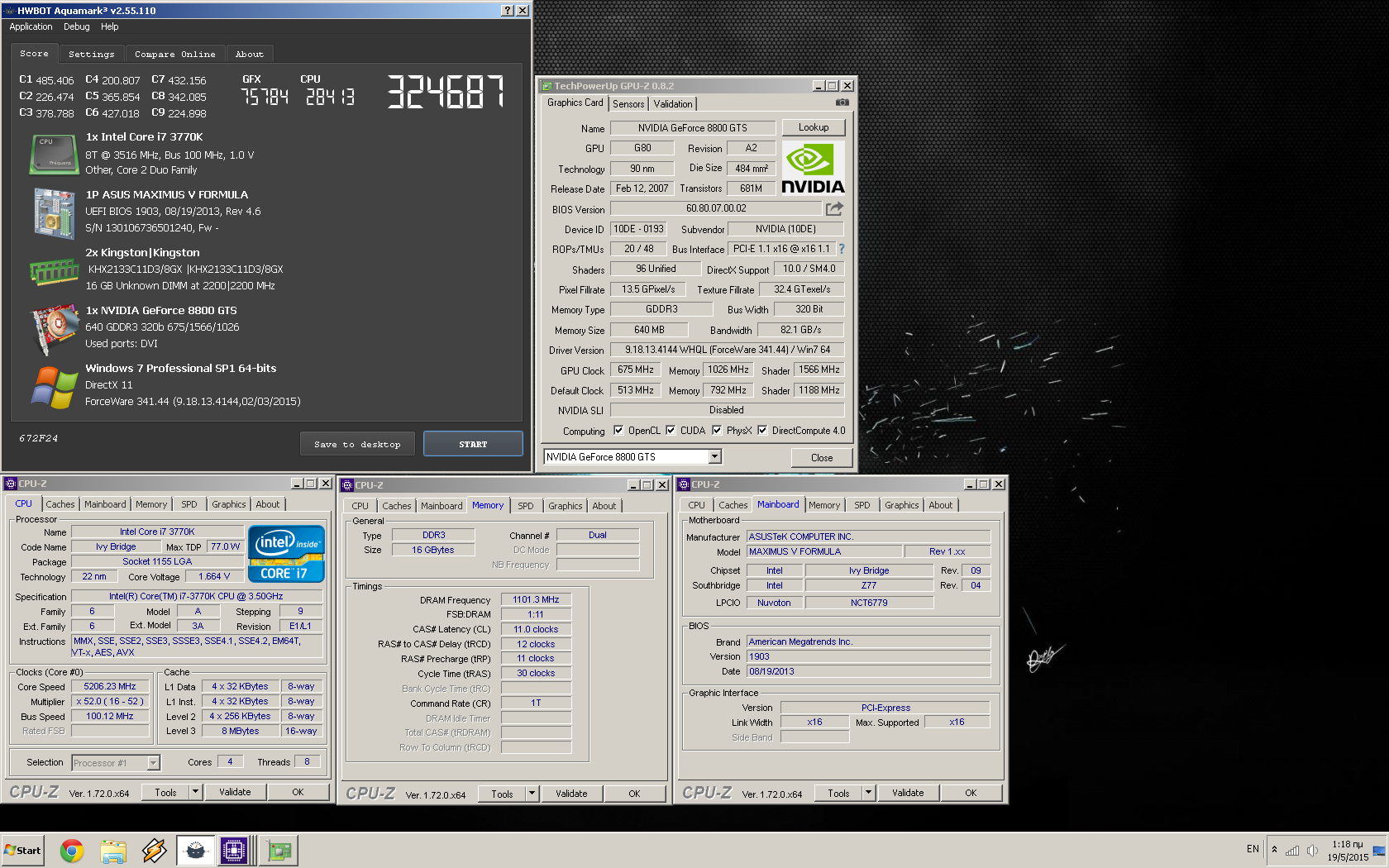
Task: Open the Help menu in Aquamark
Action: 110,26
